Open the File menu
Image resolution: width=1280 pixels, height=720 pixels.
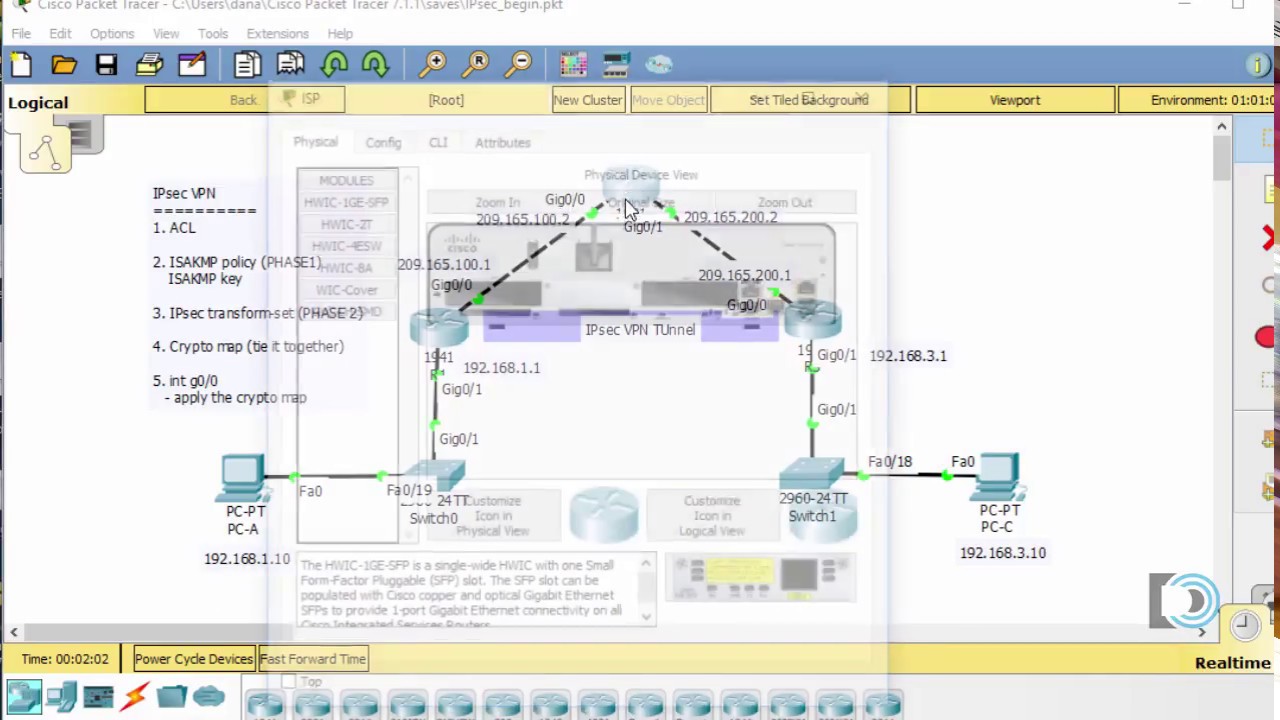[x=21, y=33]
